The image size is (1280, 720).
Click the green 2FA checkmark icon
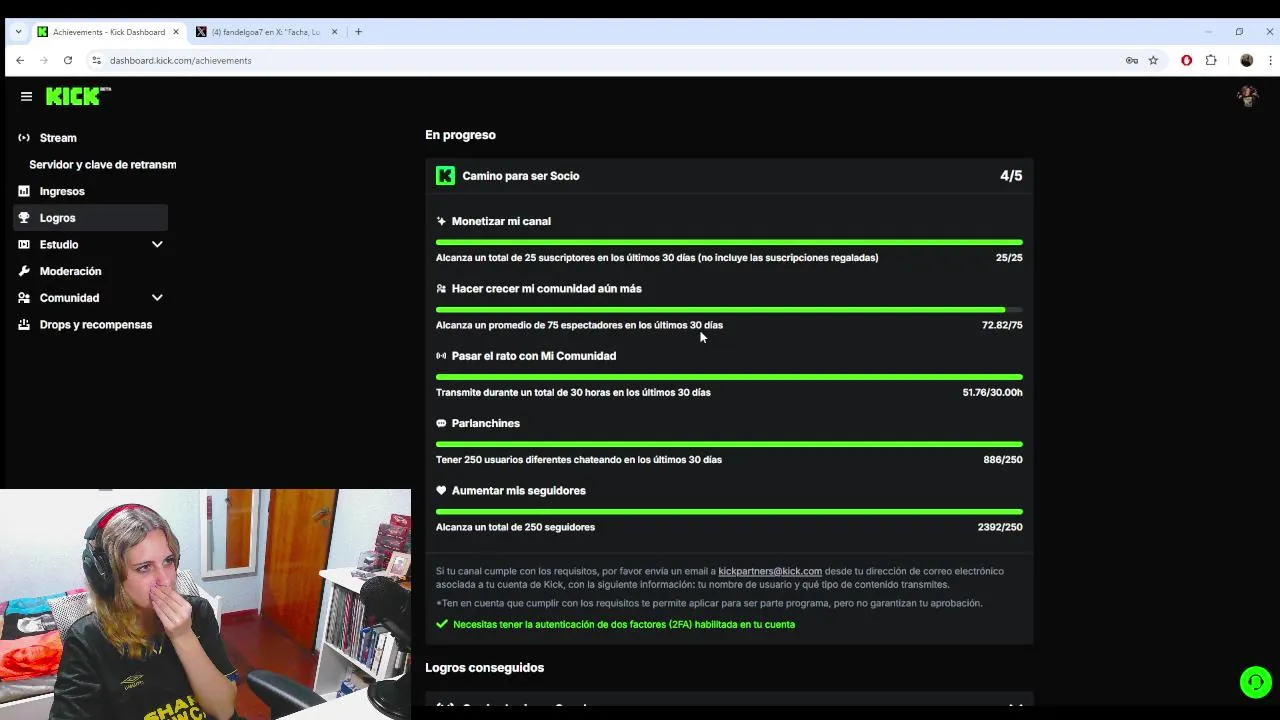442,624
